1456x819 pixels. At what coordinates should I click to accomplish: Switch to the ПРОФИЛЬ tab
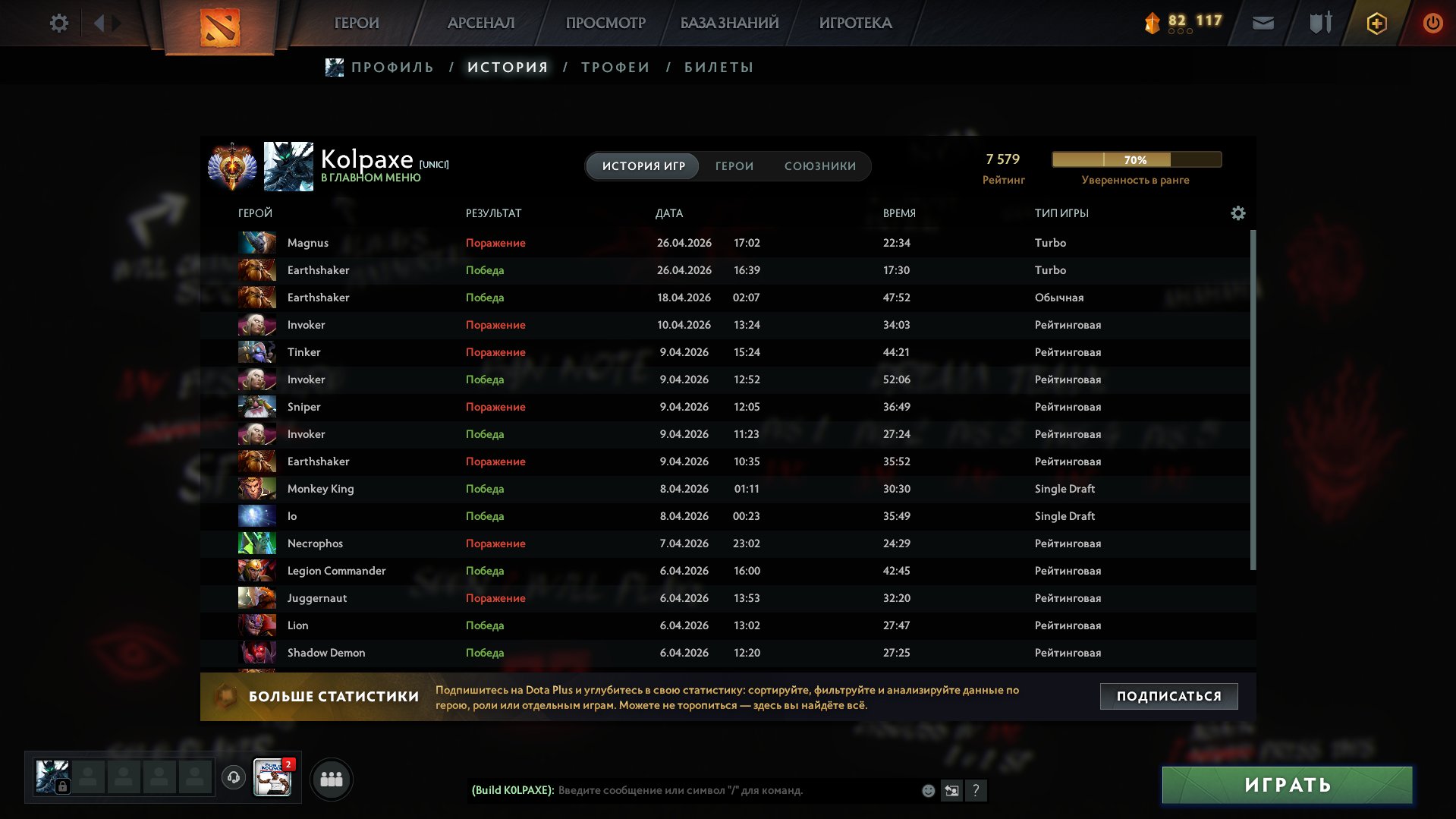(392, 68)
